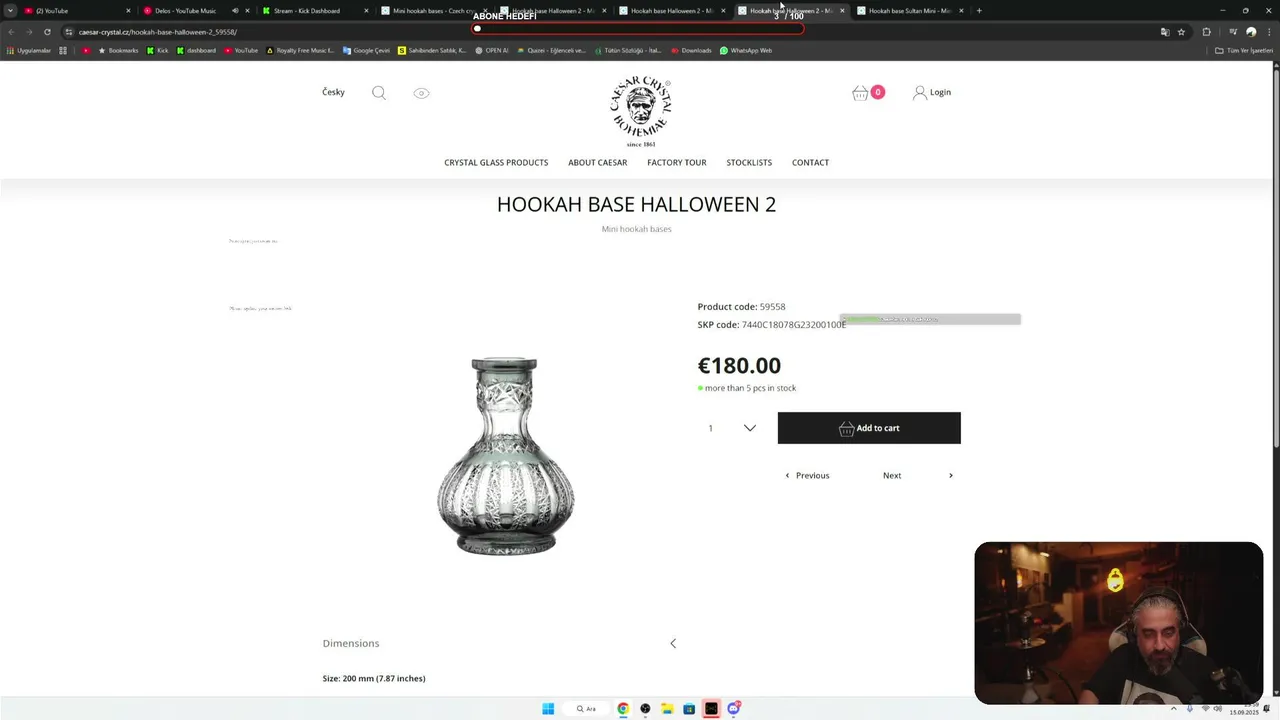Screen dimensions: 1280x720
Task: Open the Factory Tour menu item
Action: pos(677,162)
